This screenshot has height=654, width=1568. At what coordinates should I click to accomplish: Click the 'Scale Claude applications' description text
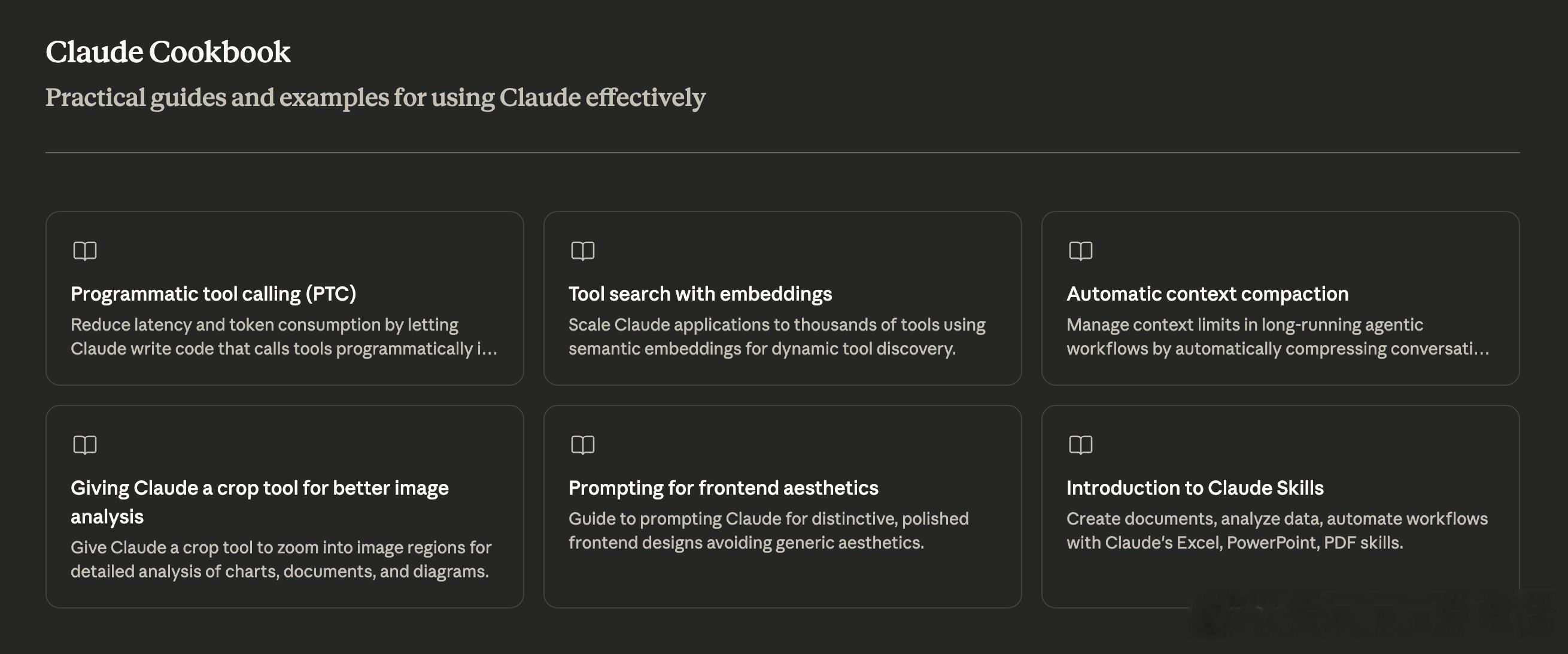pos(777,337)
